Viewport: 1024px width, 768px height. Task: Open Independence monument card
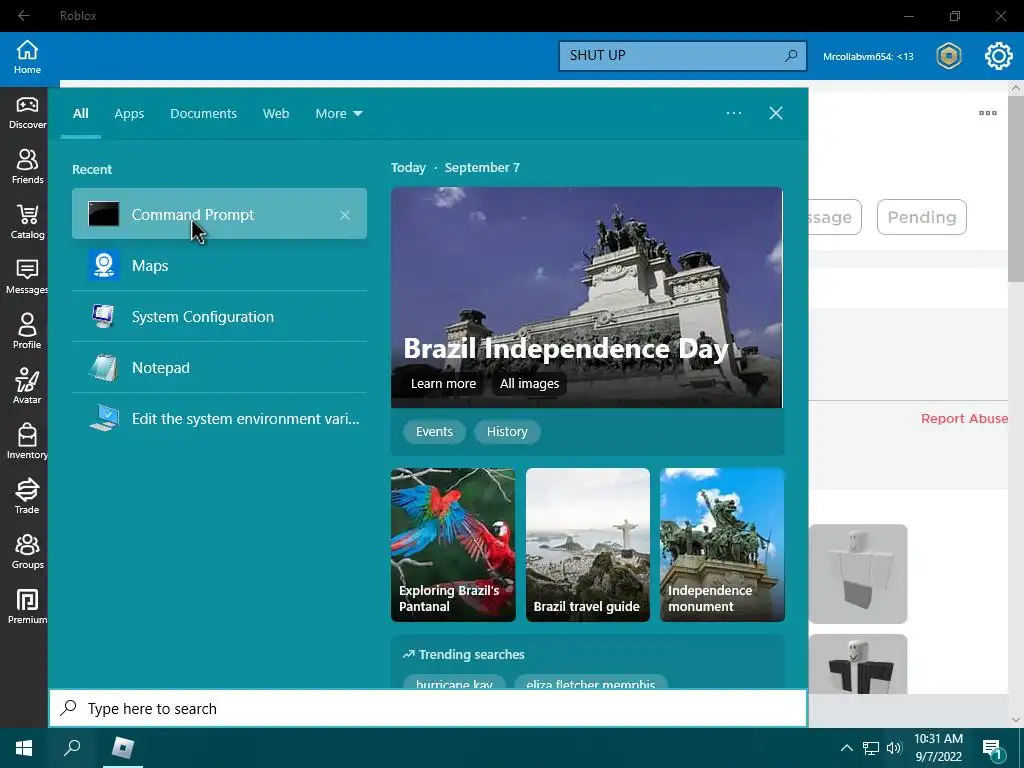click(722, 545)
